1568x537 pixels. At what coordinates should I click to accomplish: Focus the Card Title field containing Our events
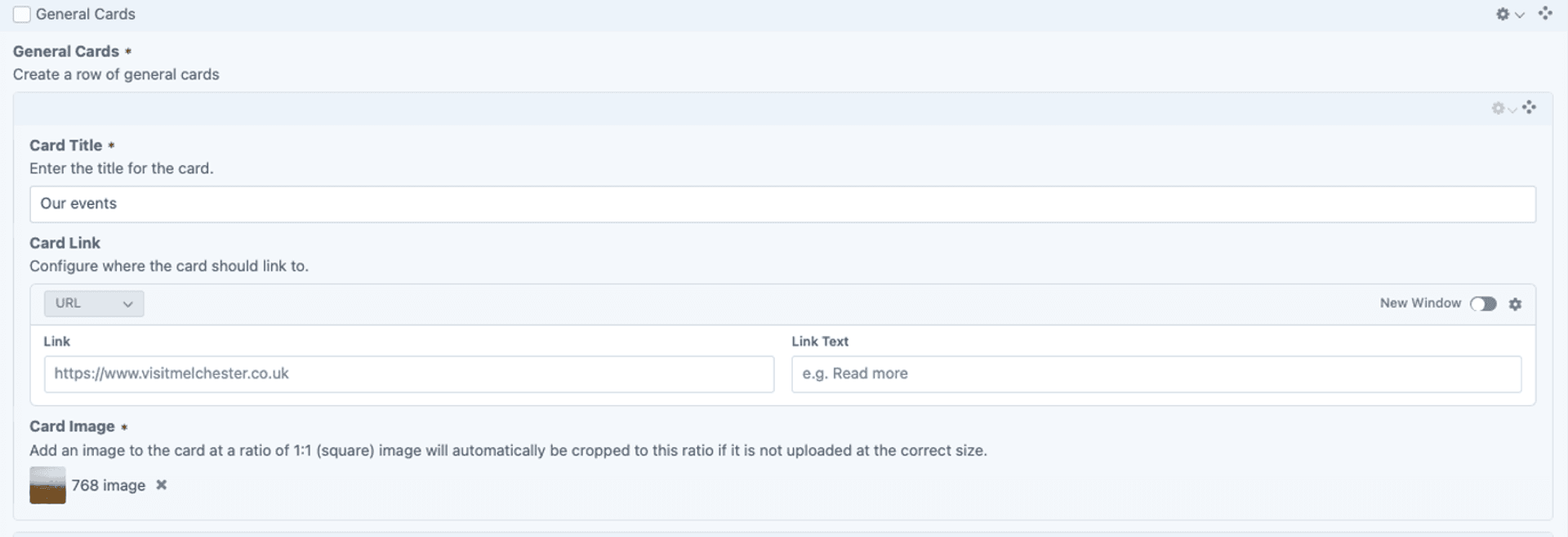point(782,204)
